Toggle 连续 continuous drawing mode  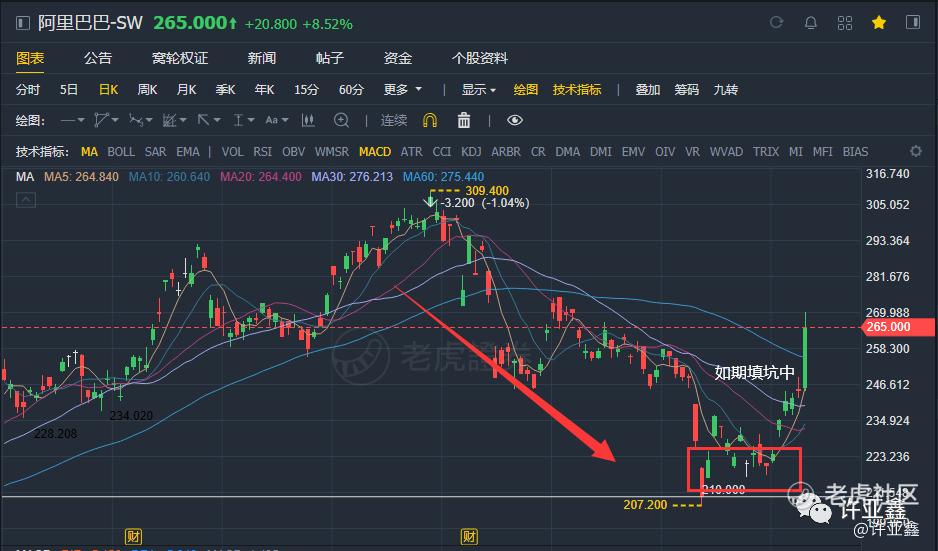tap(394, 121)
